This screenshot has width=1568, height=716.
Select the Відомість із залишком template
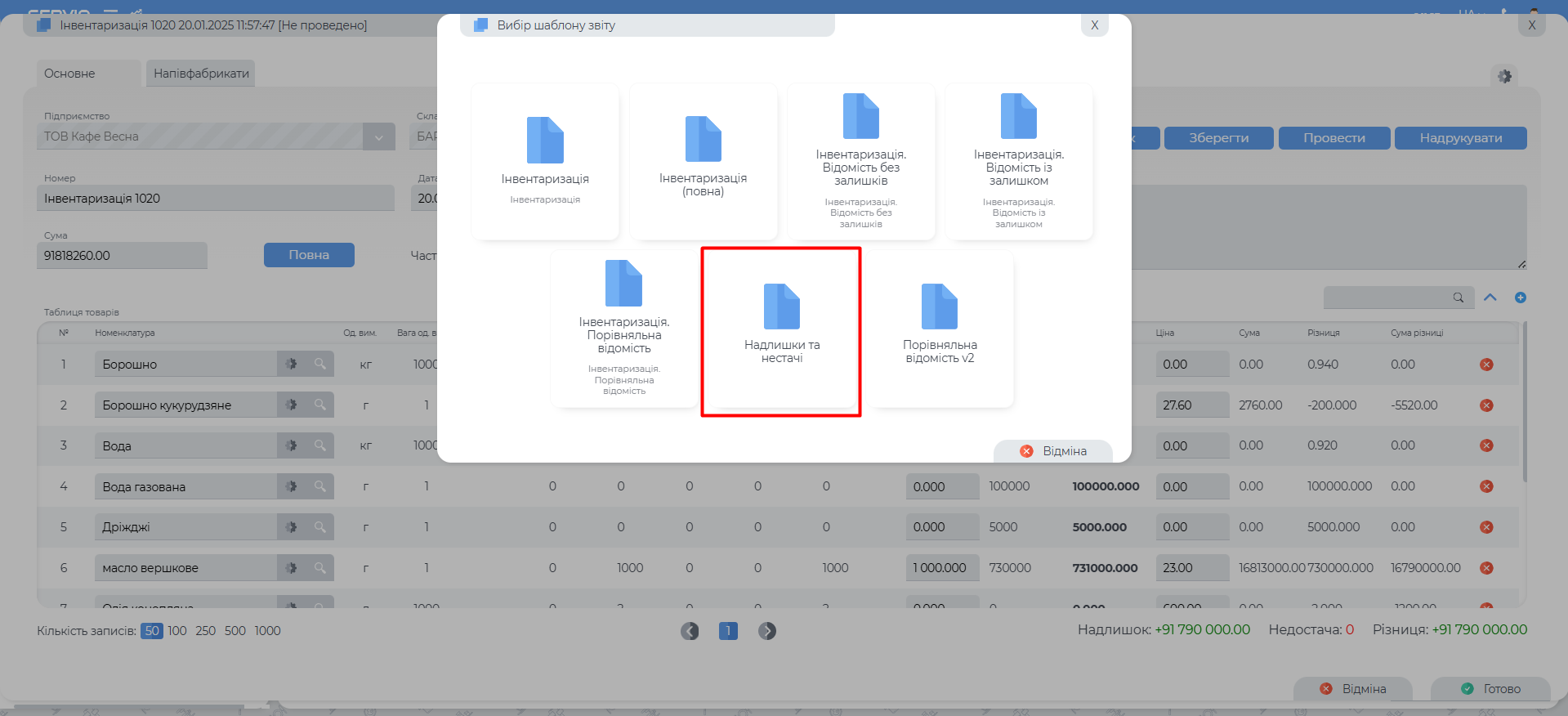1018,160
